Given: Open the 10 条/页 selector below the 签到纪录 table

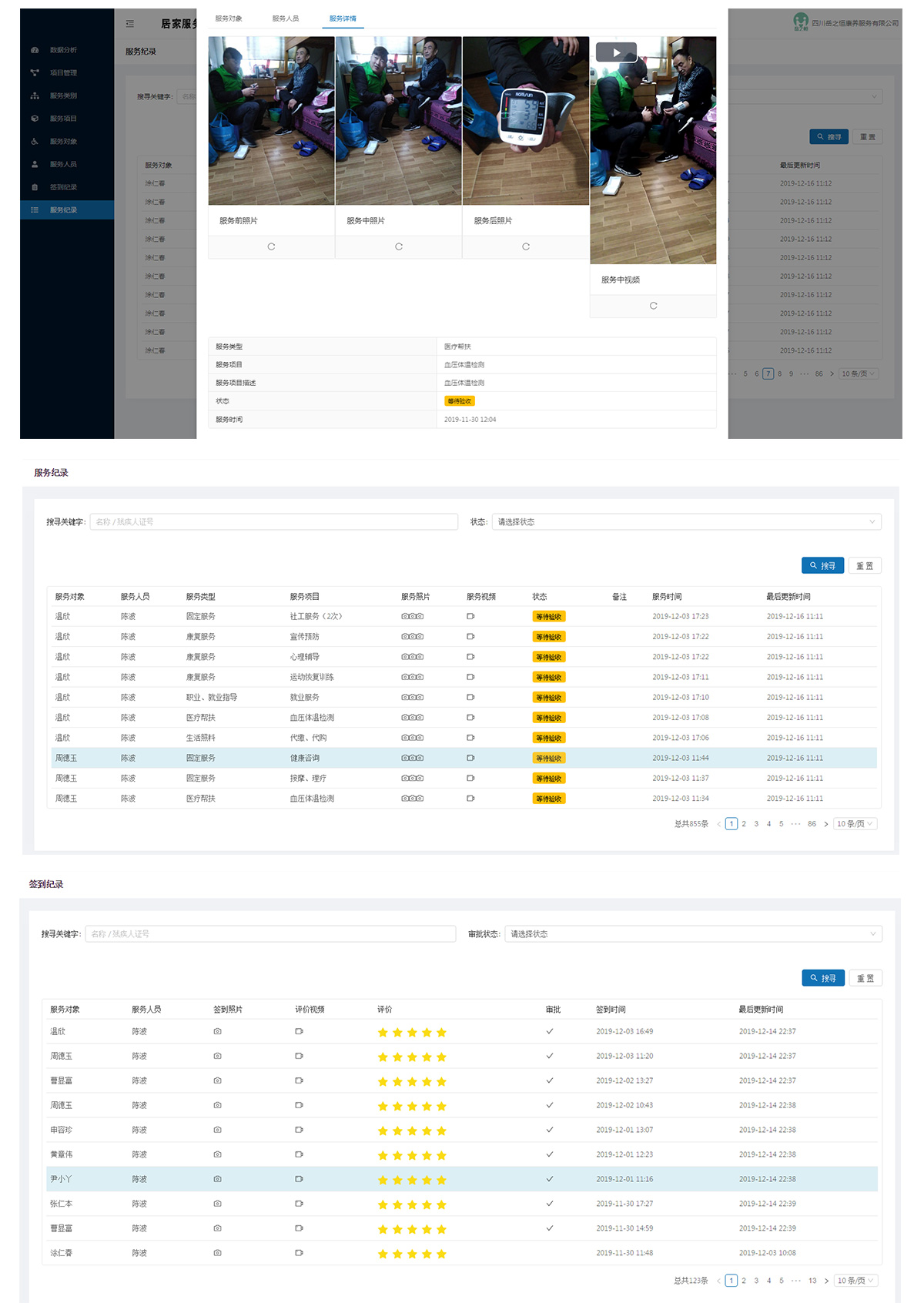Looking at the screenshot, I should click(855, 1281).
